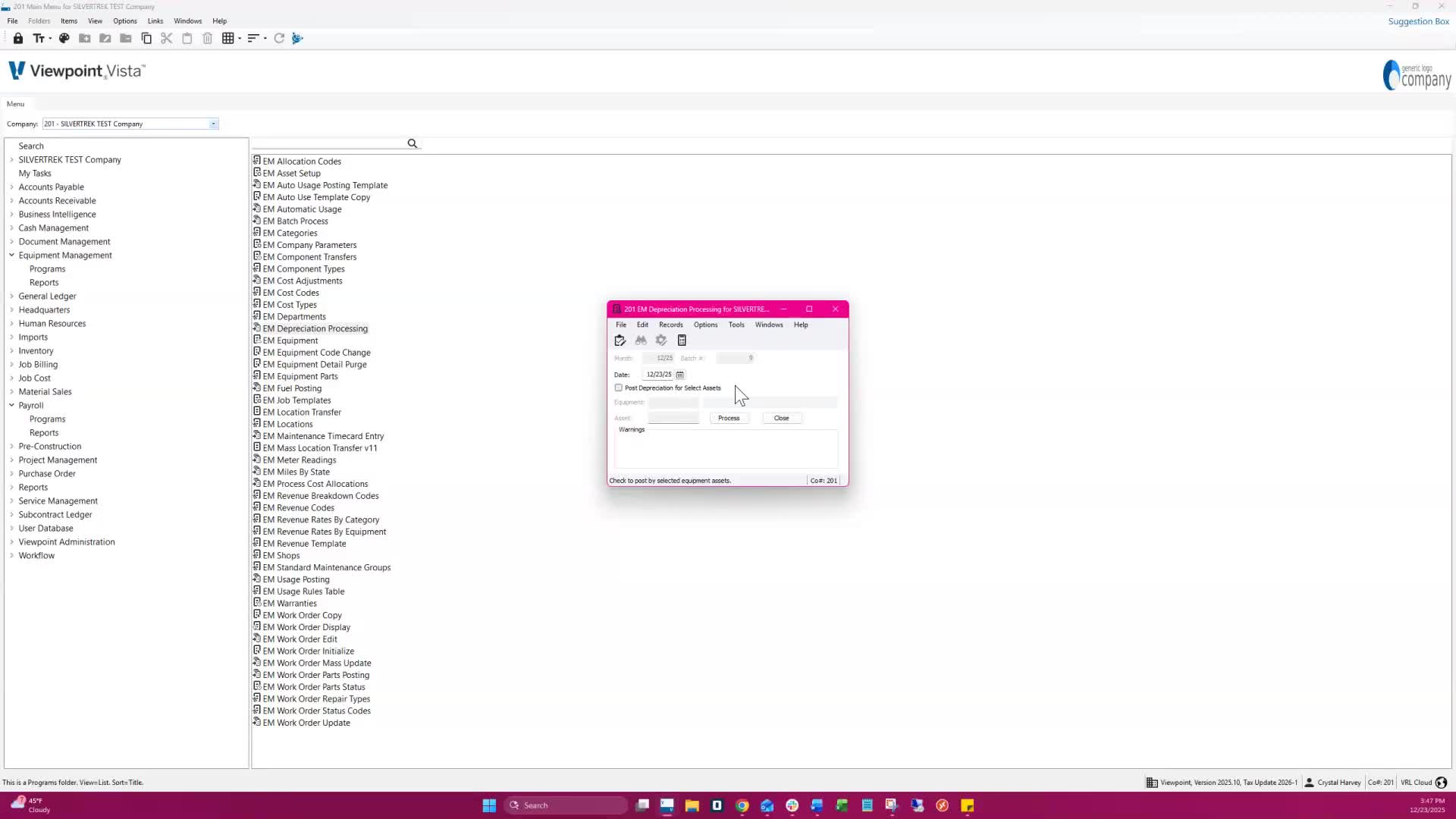Open the Company dropdown selector

(x=213, y=124)
